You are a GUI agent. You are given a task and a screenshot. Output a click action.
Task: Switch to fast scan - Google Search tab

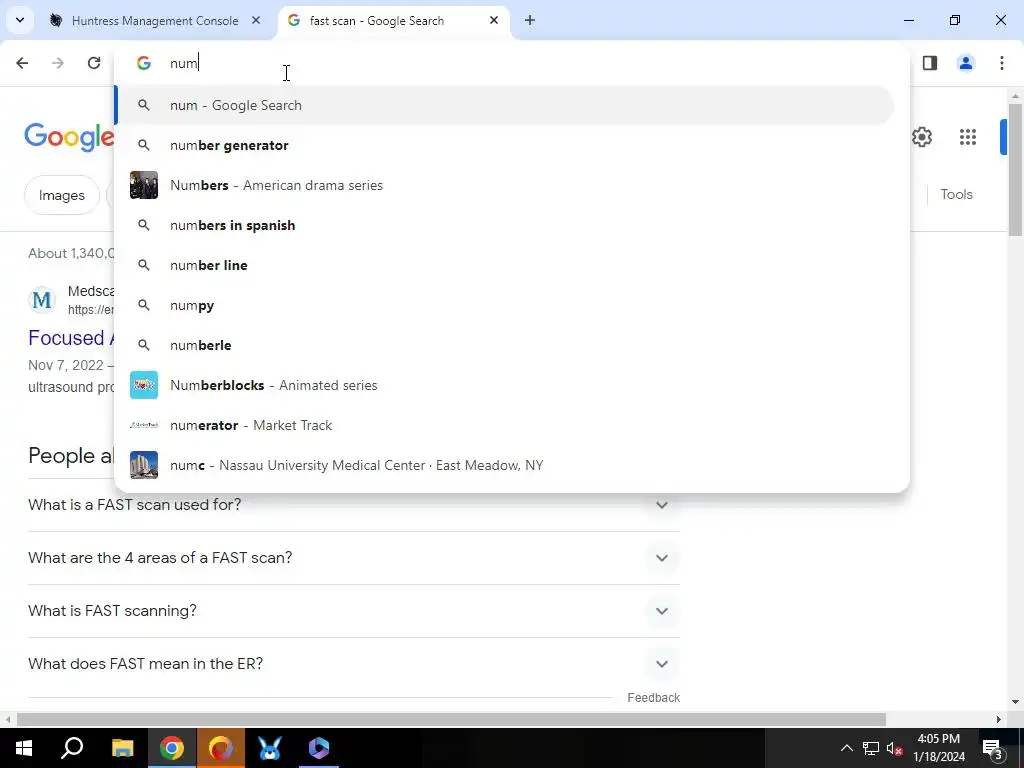click(394, 21)
